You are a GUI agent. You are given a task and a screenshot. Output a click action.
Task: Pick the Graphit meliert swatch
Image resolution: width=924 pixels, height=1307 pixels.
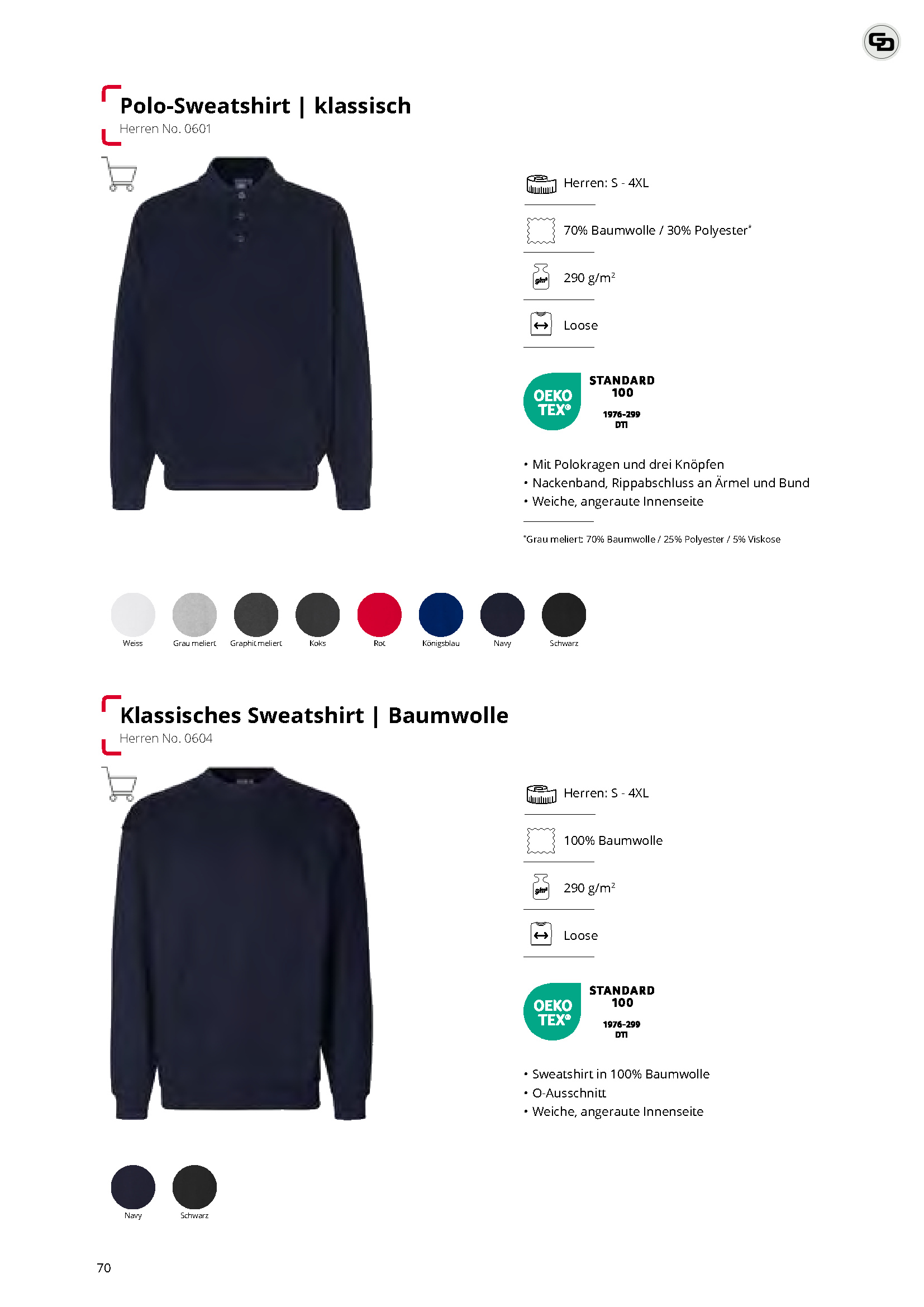point(256,615)
